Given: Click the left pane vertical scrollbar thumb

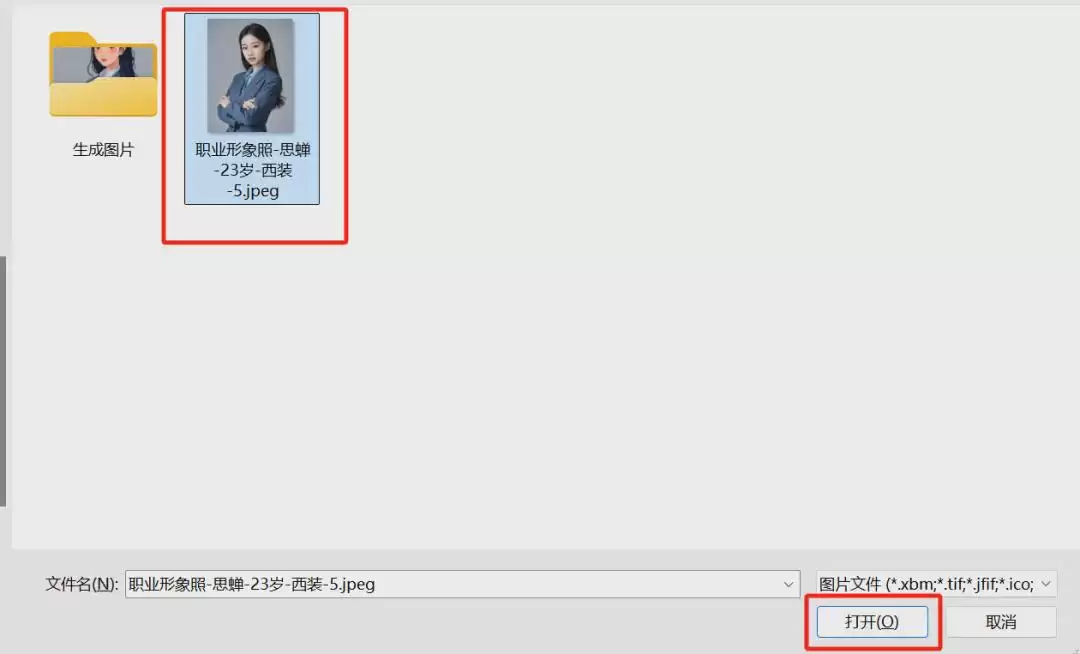Looking at the screenshot, I should (3, 381).
